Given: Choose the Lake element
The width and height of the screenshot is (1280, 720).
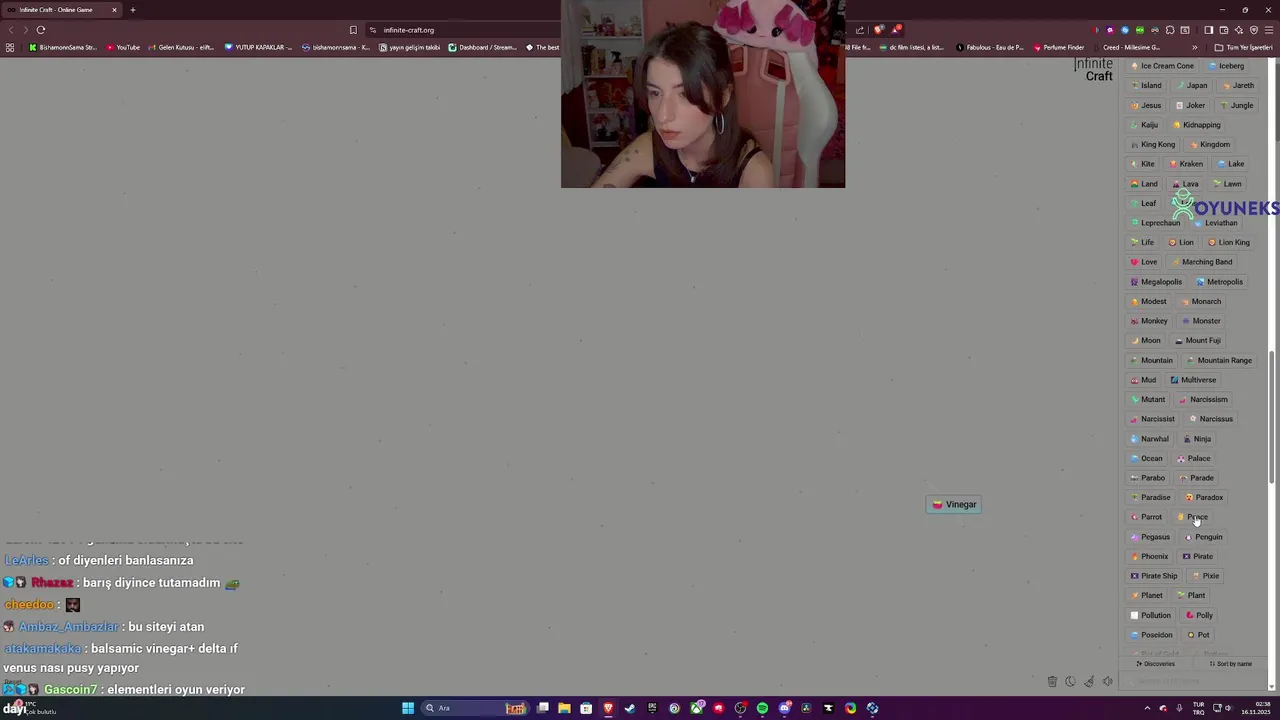Looking at the screenshot, I should click(1231, 164).
